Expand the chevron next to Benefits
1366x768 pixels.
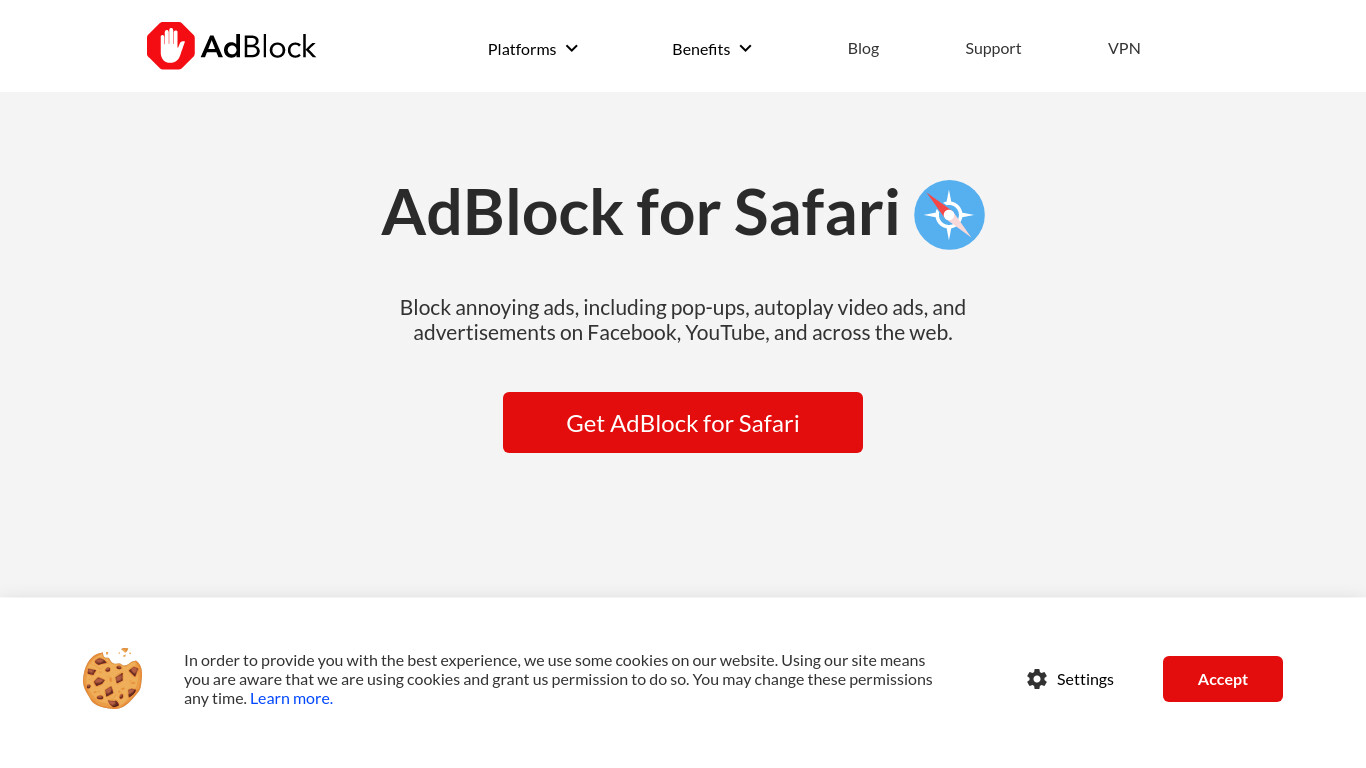(746, 48)
